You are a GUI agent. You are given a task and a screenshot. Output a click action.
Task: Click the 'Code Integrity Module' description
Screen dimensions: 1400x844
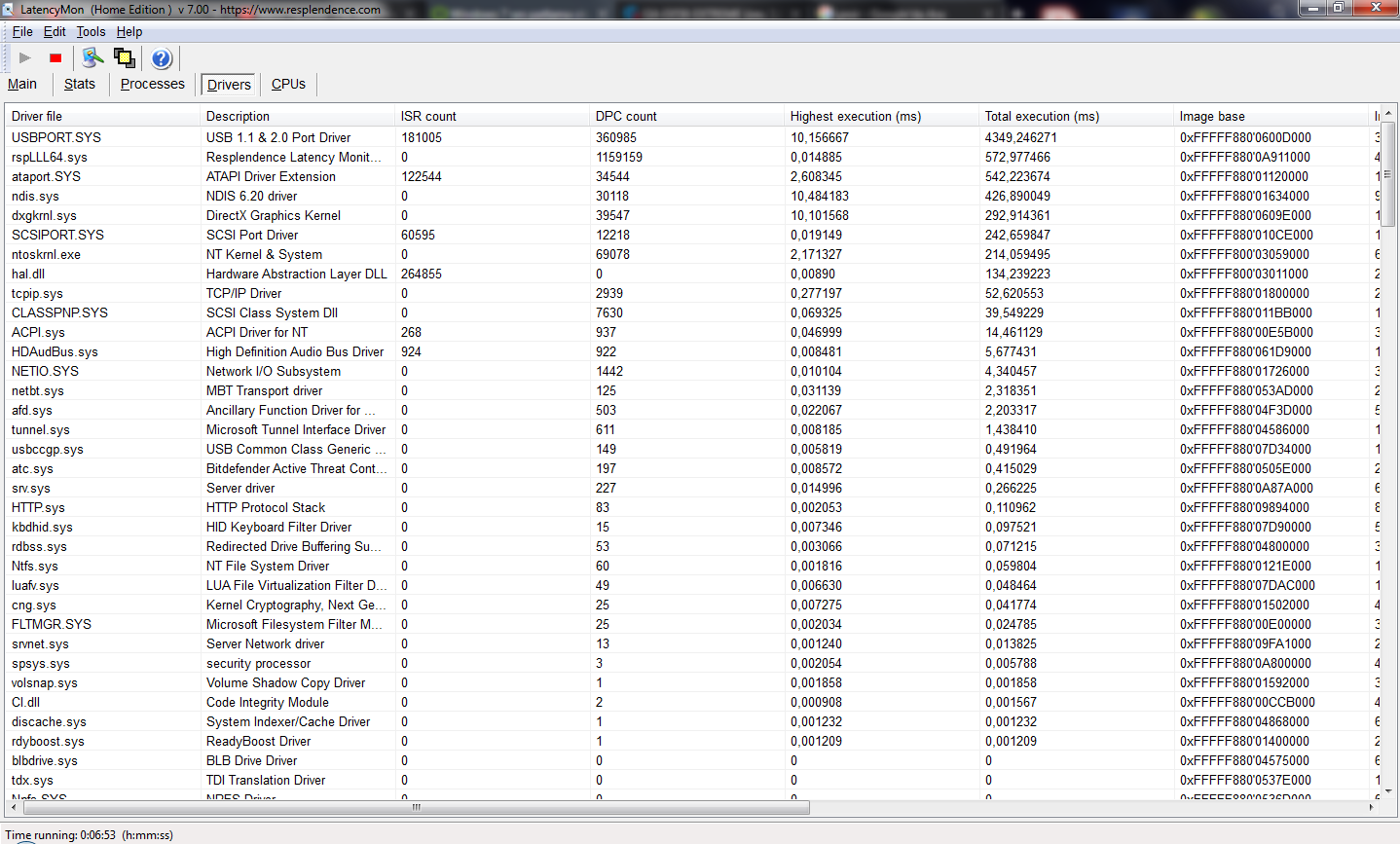268,702
